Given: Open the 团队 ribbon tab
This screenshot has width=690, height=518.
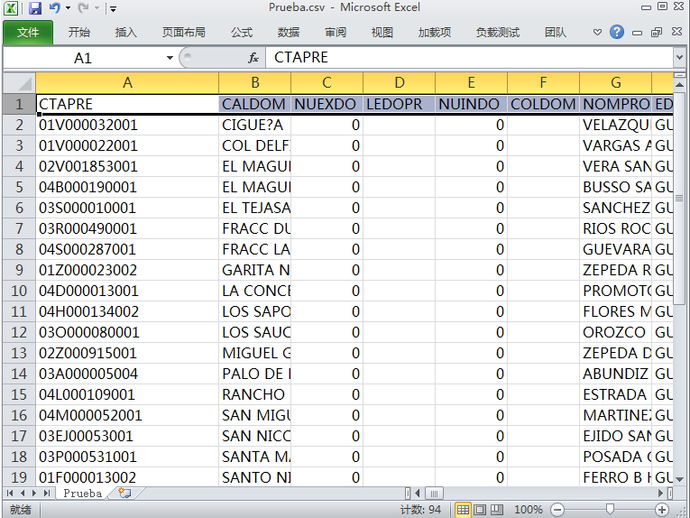Looking at the screenshot, I should tap(555, 32).
